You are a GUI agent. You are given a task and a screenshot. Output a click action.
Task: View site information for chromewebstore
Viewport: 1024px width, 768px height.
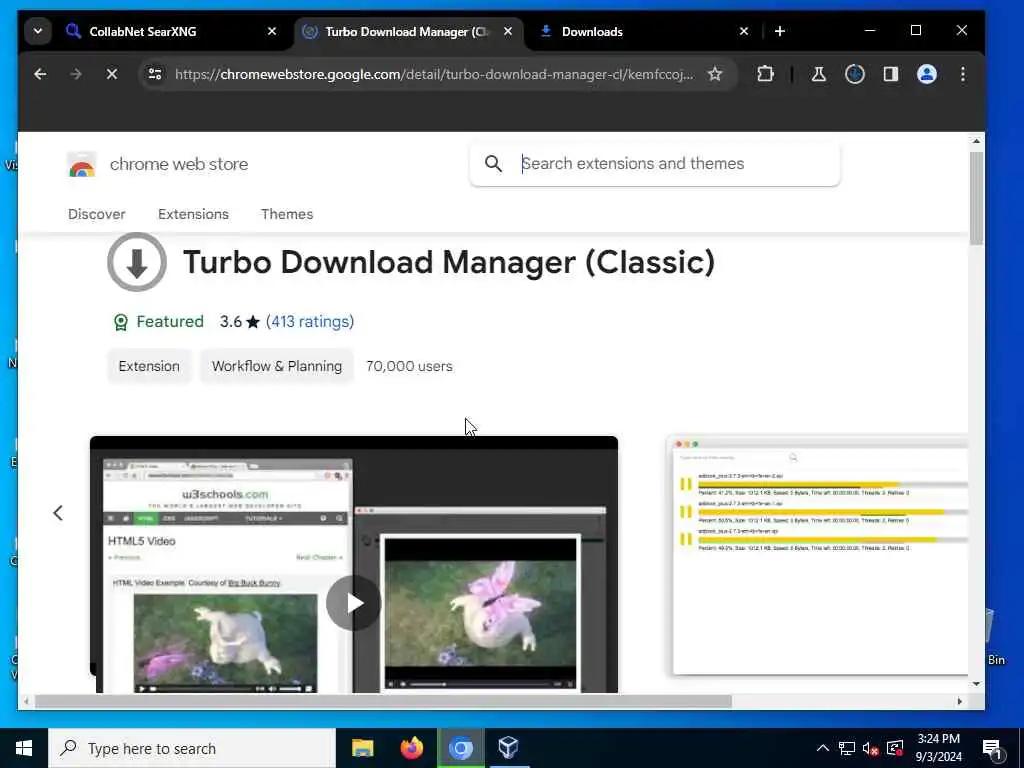coord(155,74)
